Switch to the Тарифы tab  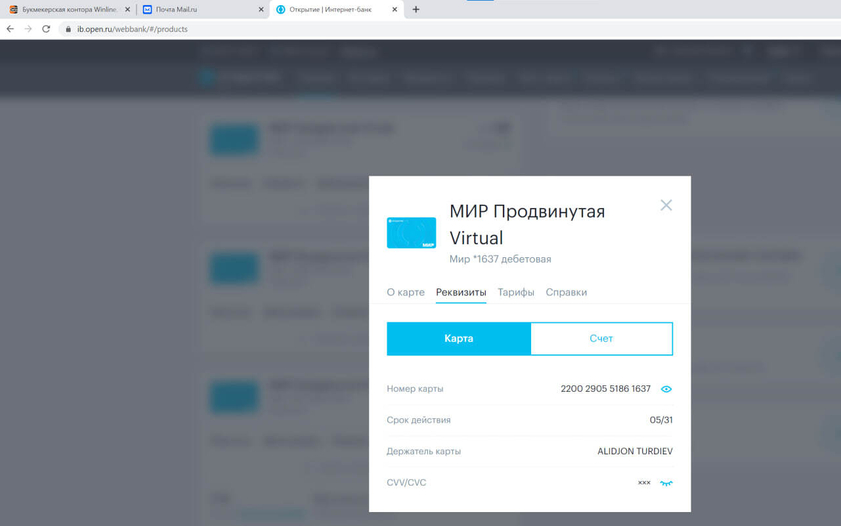[x=516, y=292]
